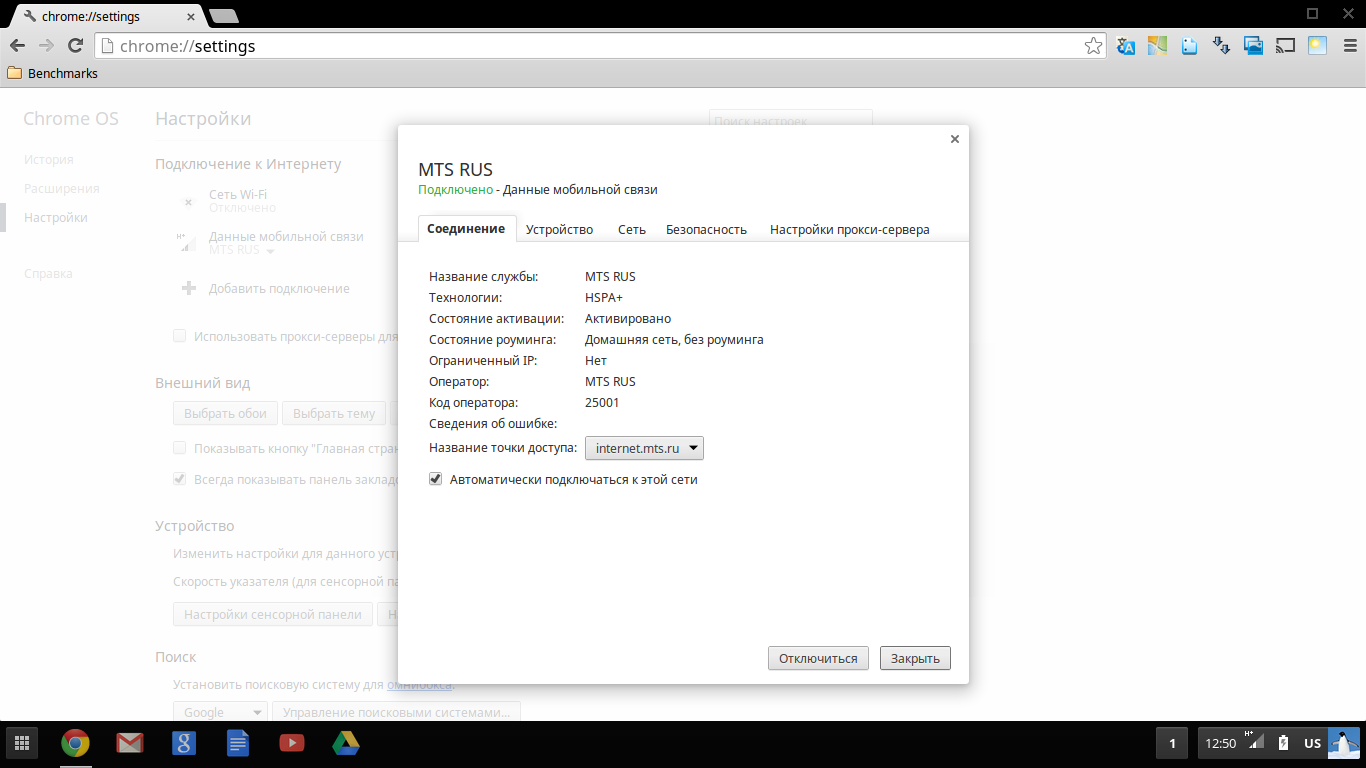The image size is (1366, 768).
Task: Click the operator code value 25001
Action: pyautogui.click(x=602, y=402)
